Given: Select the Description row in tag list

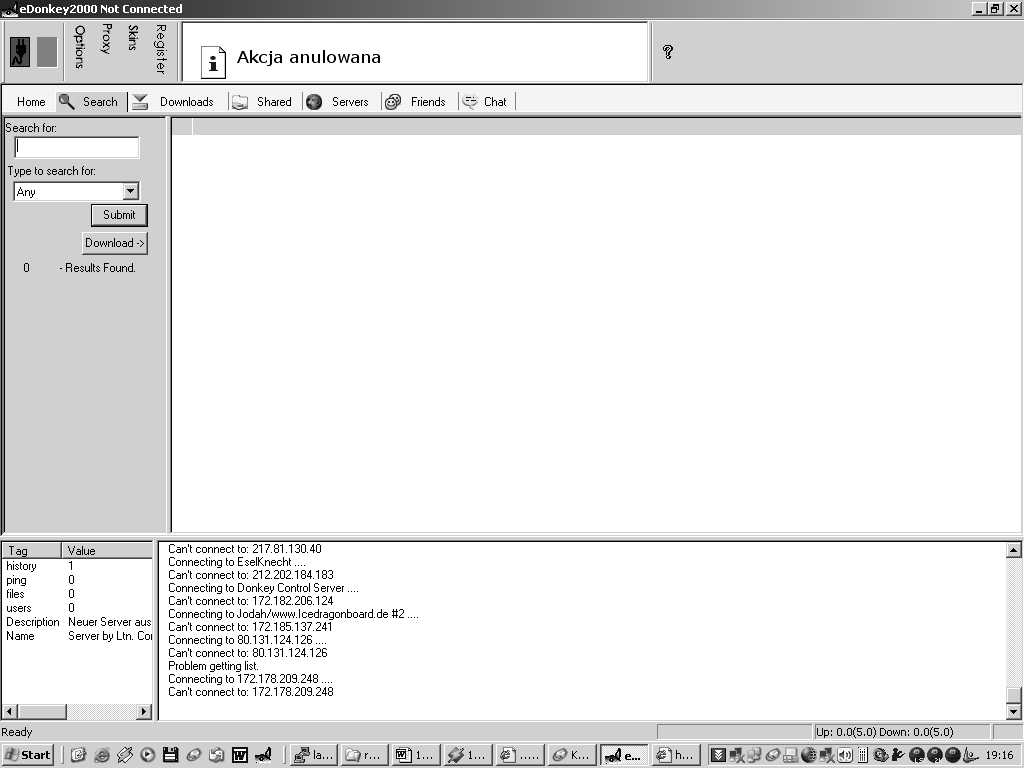Looking at the screenshot, I should [77, 622].
